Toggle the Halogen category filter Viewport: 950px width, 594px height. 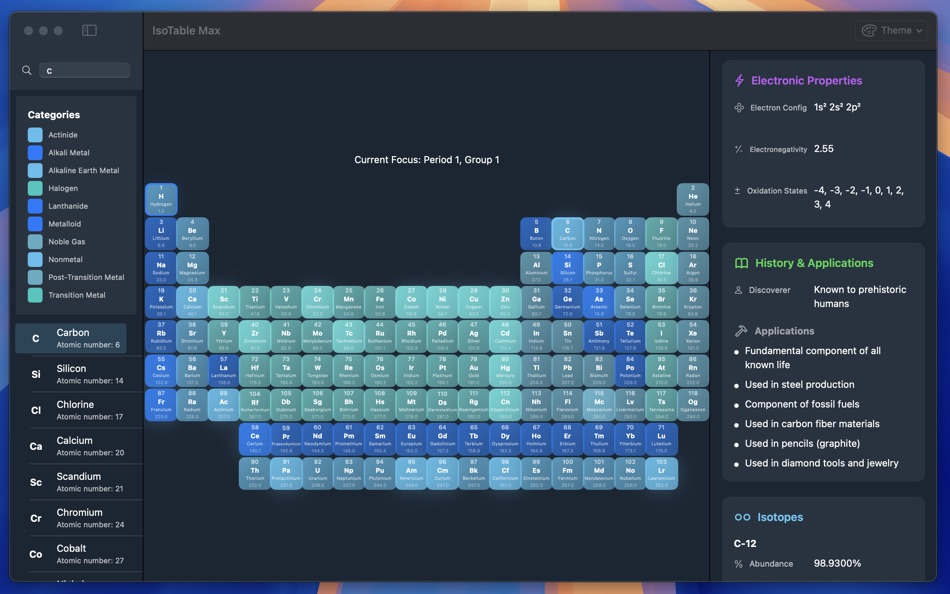37,187
